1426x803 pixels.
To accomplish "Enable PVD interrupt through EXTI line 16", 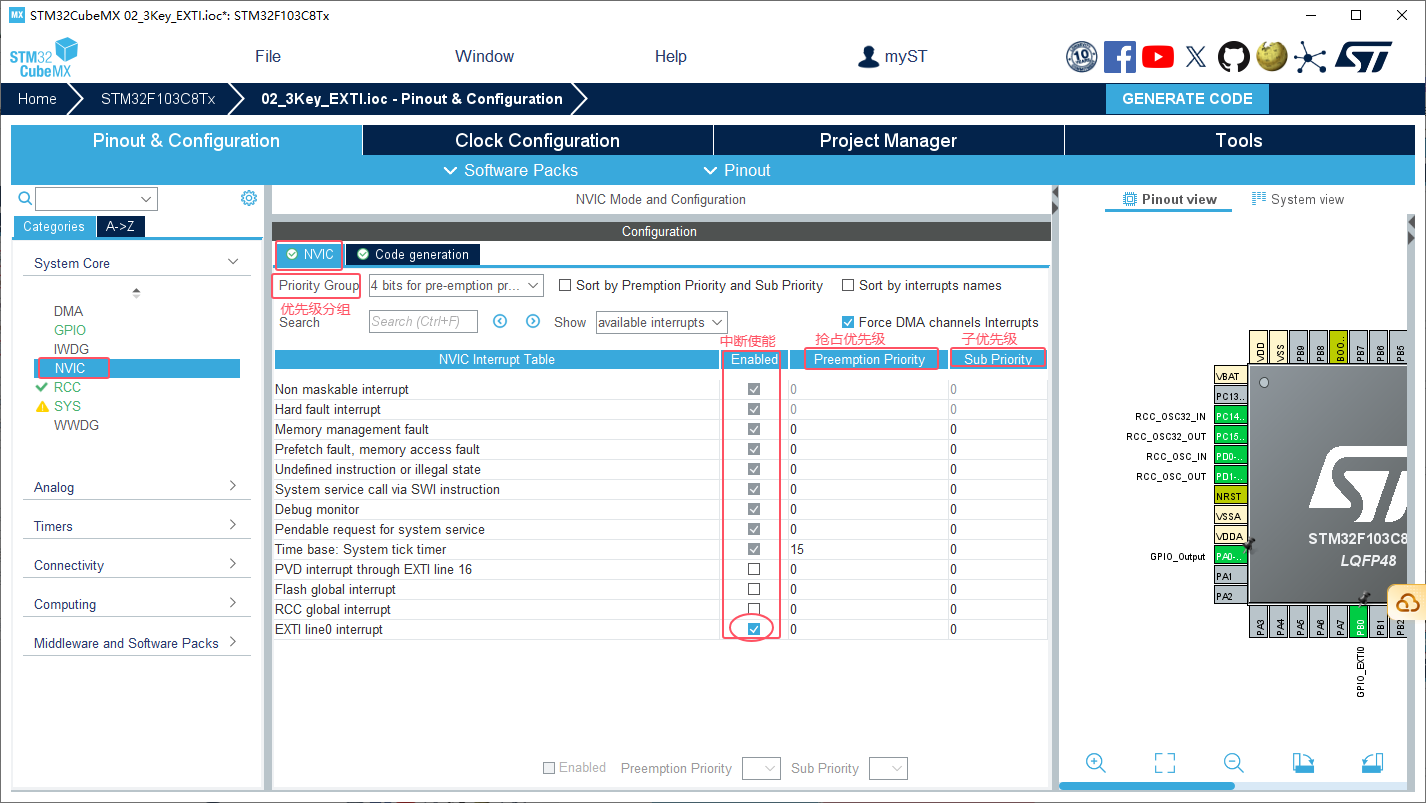I will click(x=754, y=569).
